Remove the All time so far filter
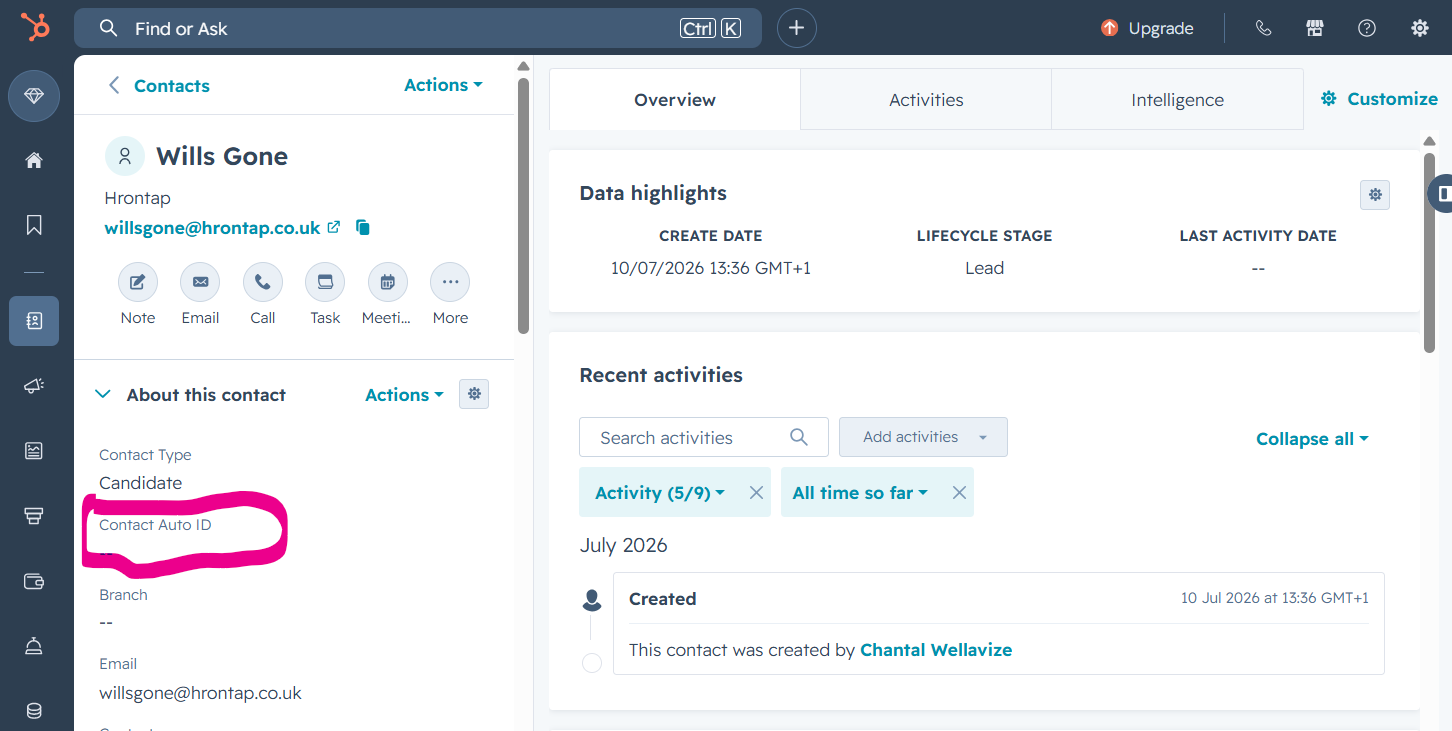Screen dimensions: 1452x731 [x=959, y=492]
